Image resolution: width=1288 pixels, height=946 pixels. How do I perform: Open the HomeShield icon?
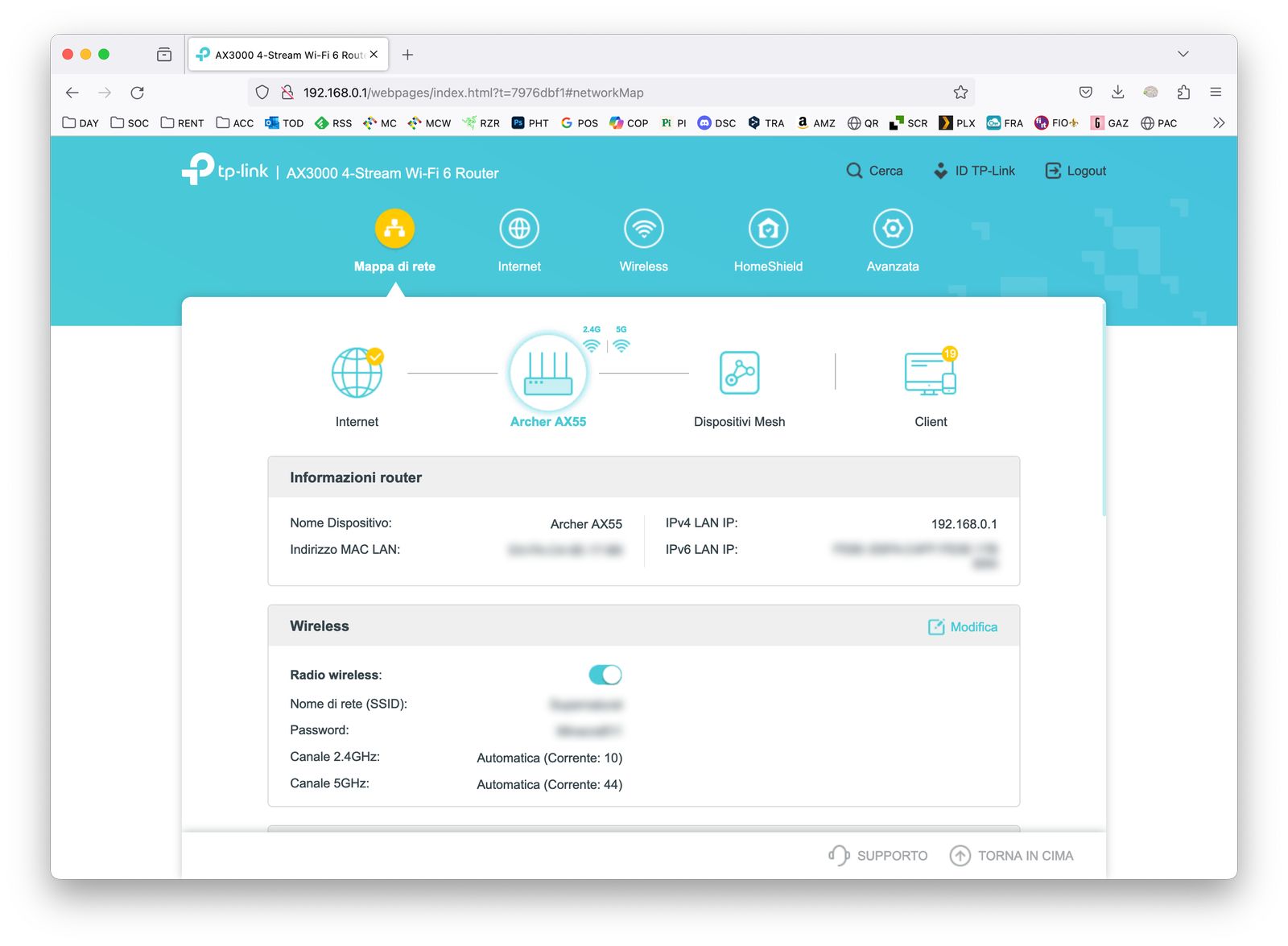pos(768,229)
